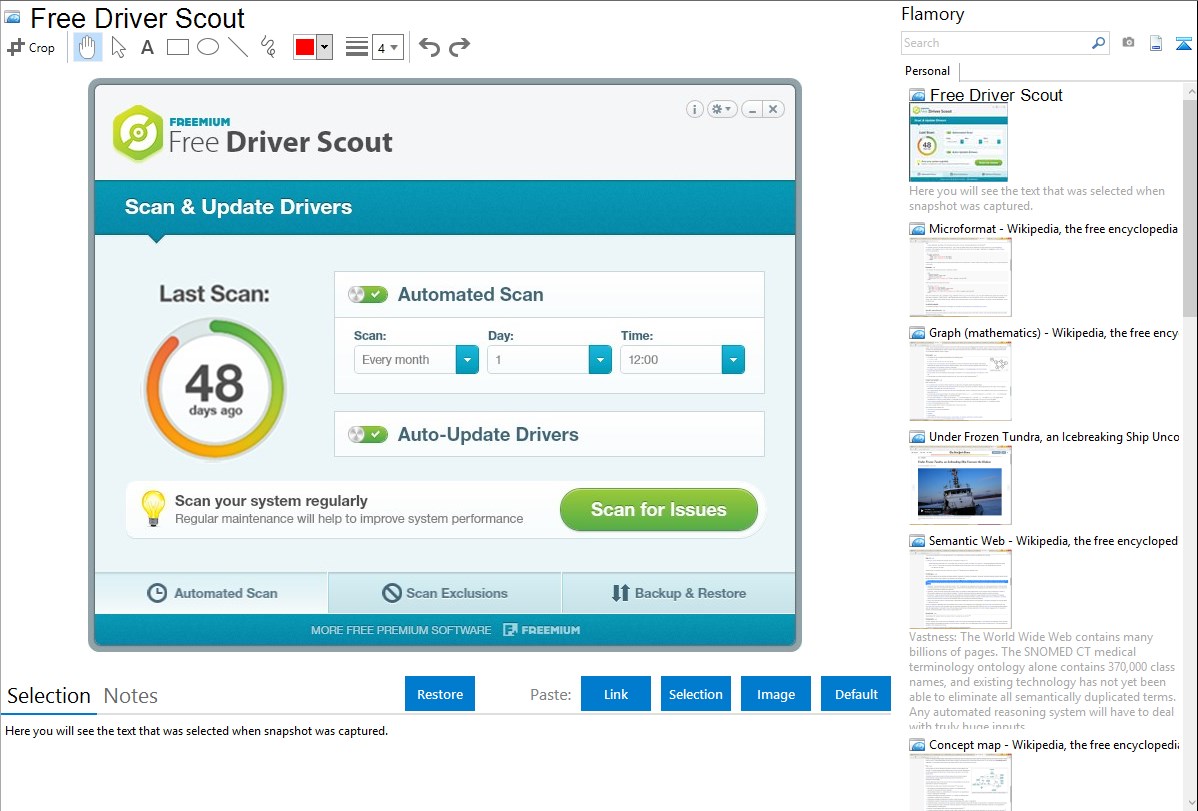The height and width of the screenshot is (811, 1198).
Task: Open the Time dropdown 12:00
Action: (682, 360)
